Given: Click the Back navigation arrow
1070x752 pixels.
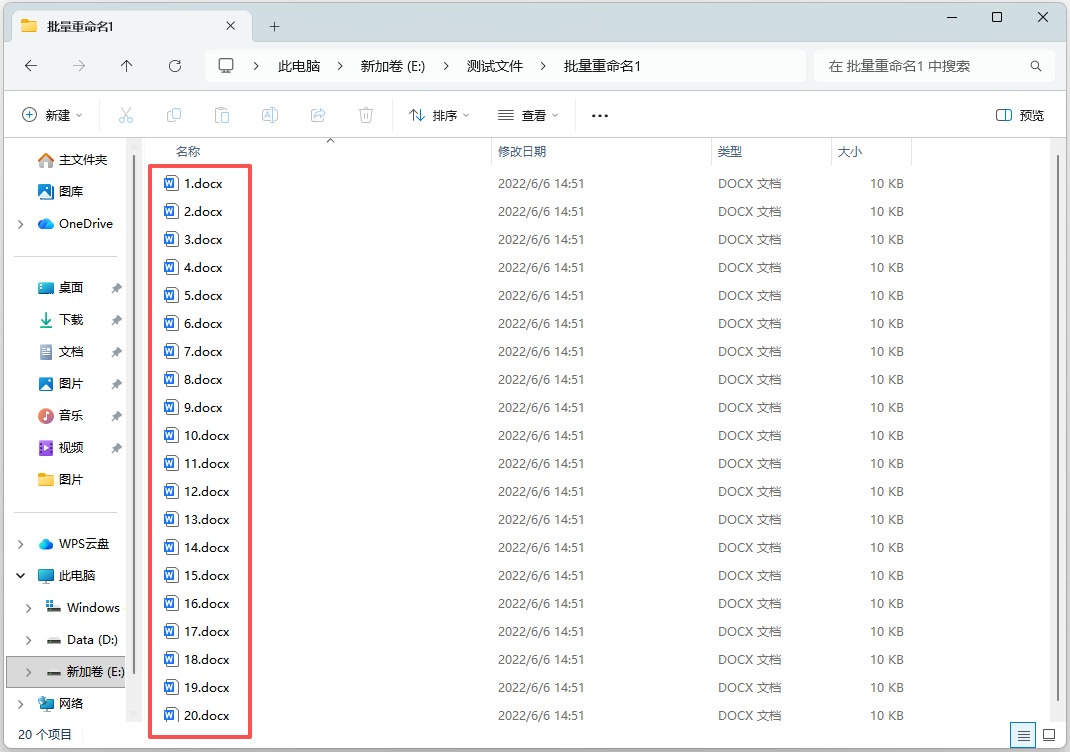Looking at the screenshot, I should click(x=31, y=66).
